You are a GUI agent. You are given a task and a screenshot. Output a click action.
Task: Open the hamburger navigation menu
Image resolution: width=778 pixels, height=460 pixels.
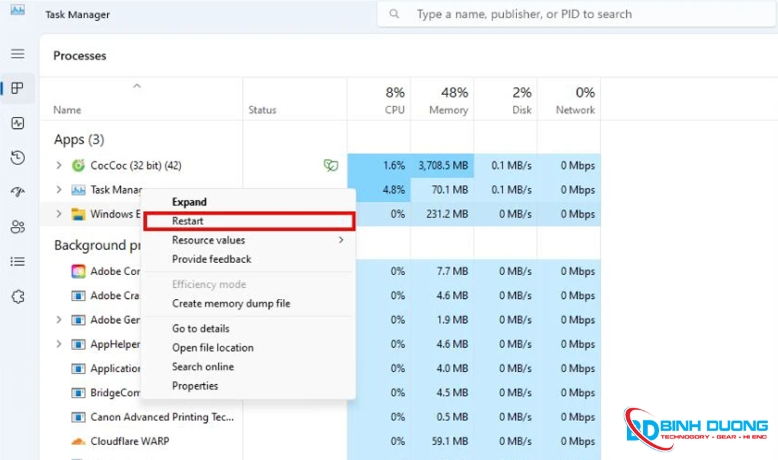(x=18, y=54)
